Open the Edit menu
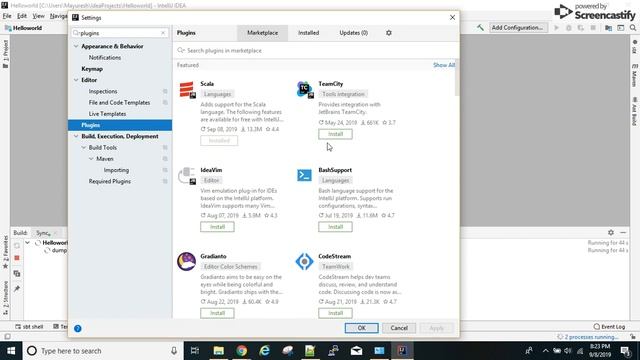The height and width of the screenshot is (360, 640). (22, 16)
